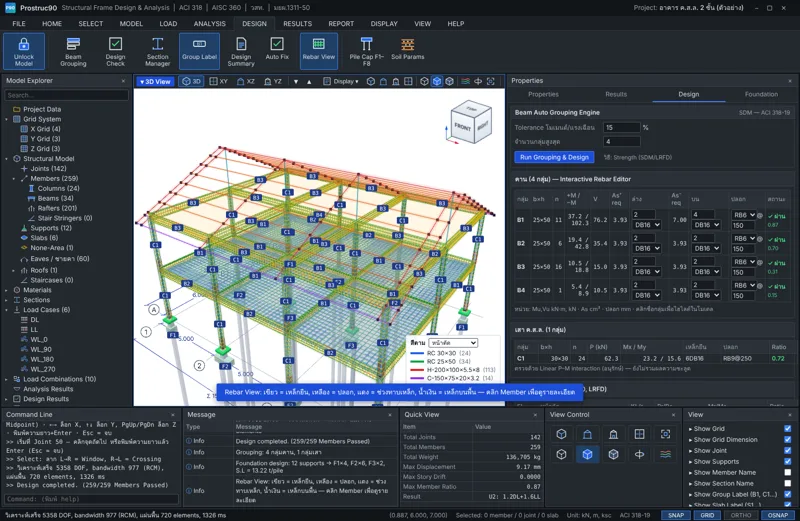Image resolution: width=800 pixels, height=521 pixels.
Task: Click the contour lines icon in viewport toolbar
Action: tap(465, 82)
